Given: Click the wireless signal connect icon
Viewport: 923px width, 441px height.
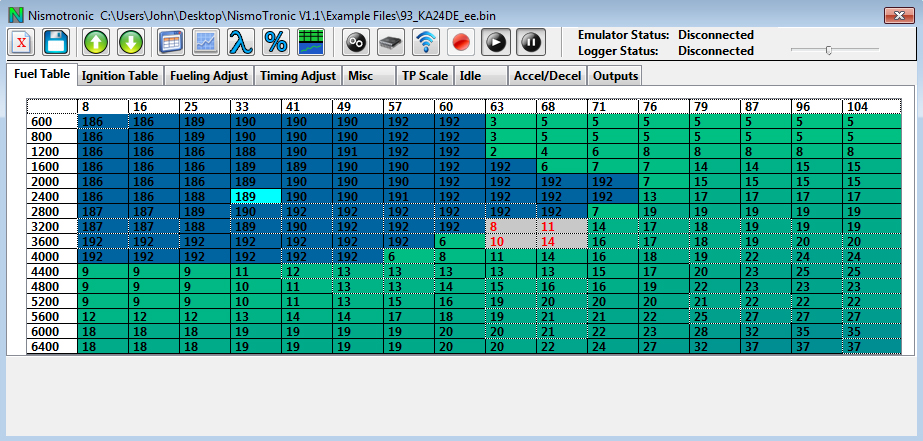Looking at the screenshot, I should coord(426,43).
